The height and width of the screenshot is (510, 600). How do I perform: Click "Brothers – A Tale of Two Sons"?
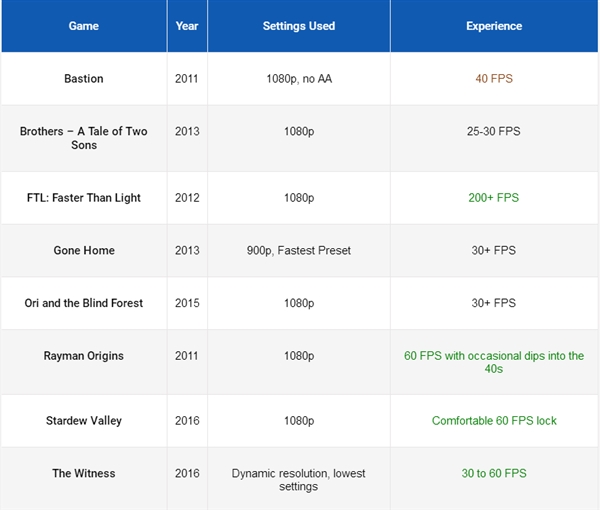[x=84, y=138]
